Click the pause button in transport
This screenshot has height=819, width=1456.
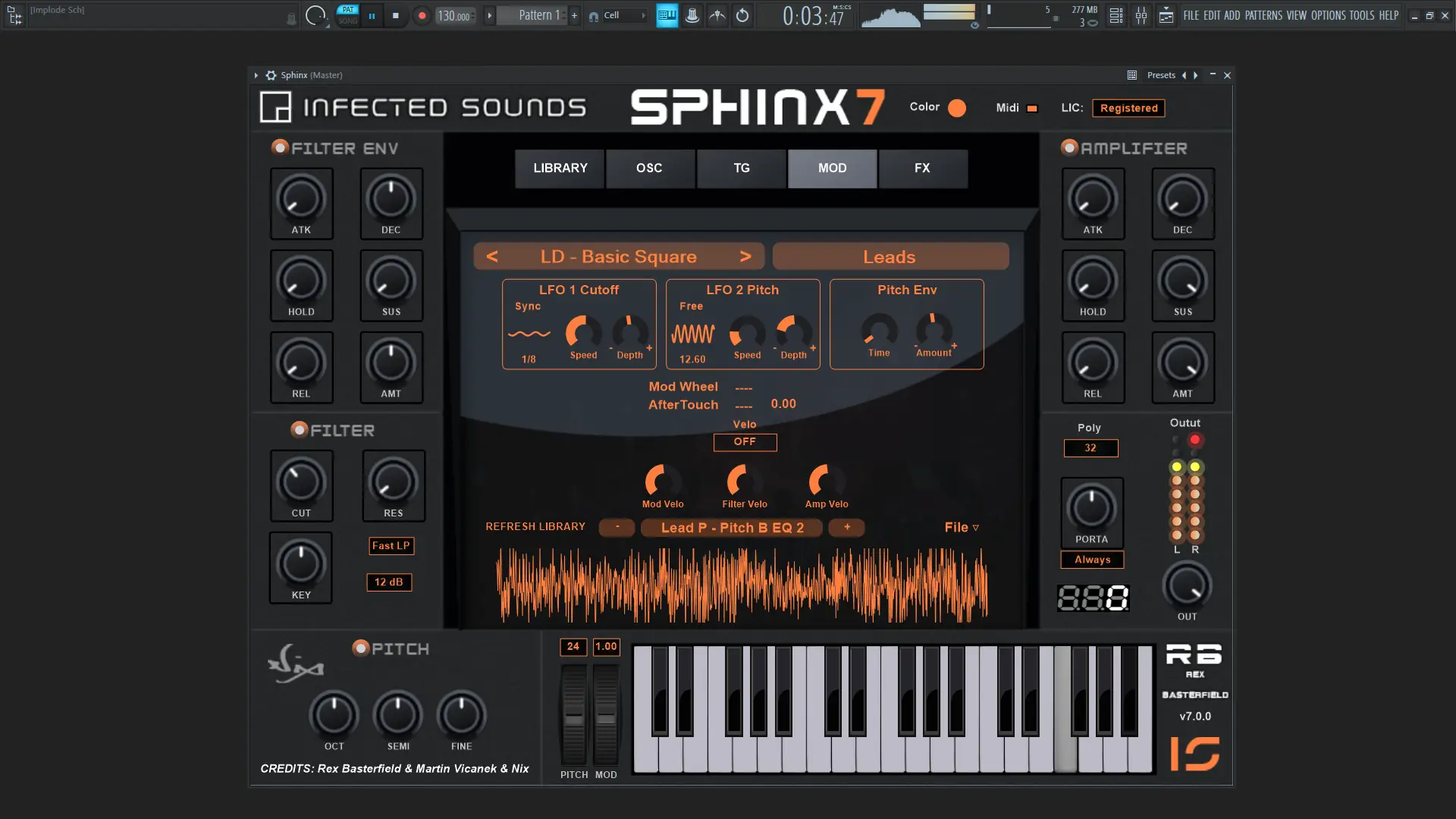pos(372,16)
